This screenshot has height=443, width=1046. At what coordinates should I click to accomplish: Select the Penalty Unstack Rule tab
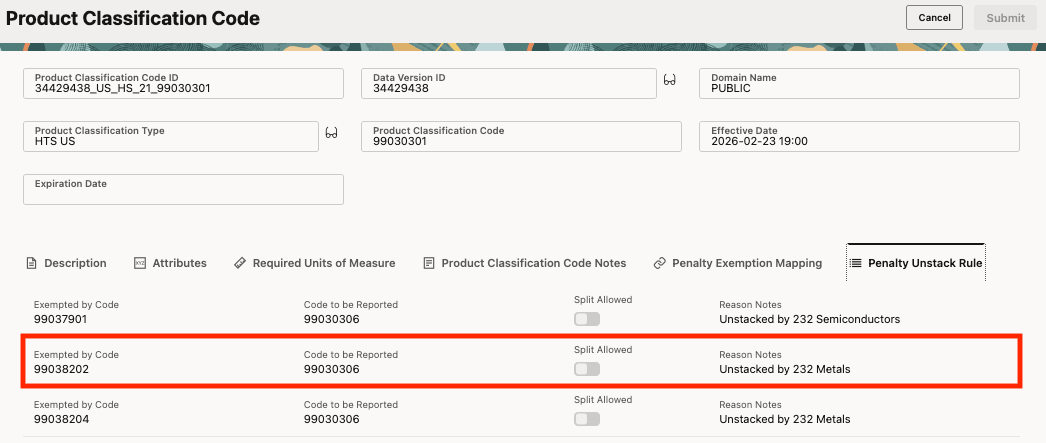[916, 263]
